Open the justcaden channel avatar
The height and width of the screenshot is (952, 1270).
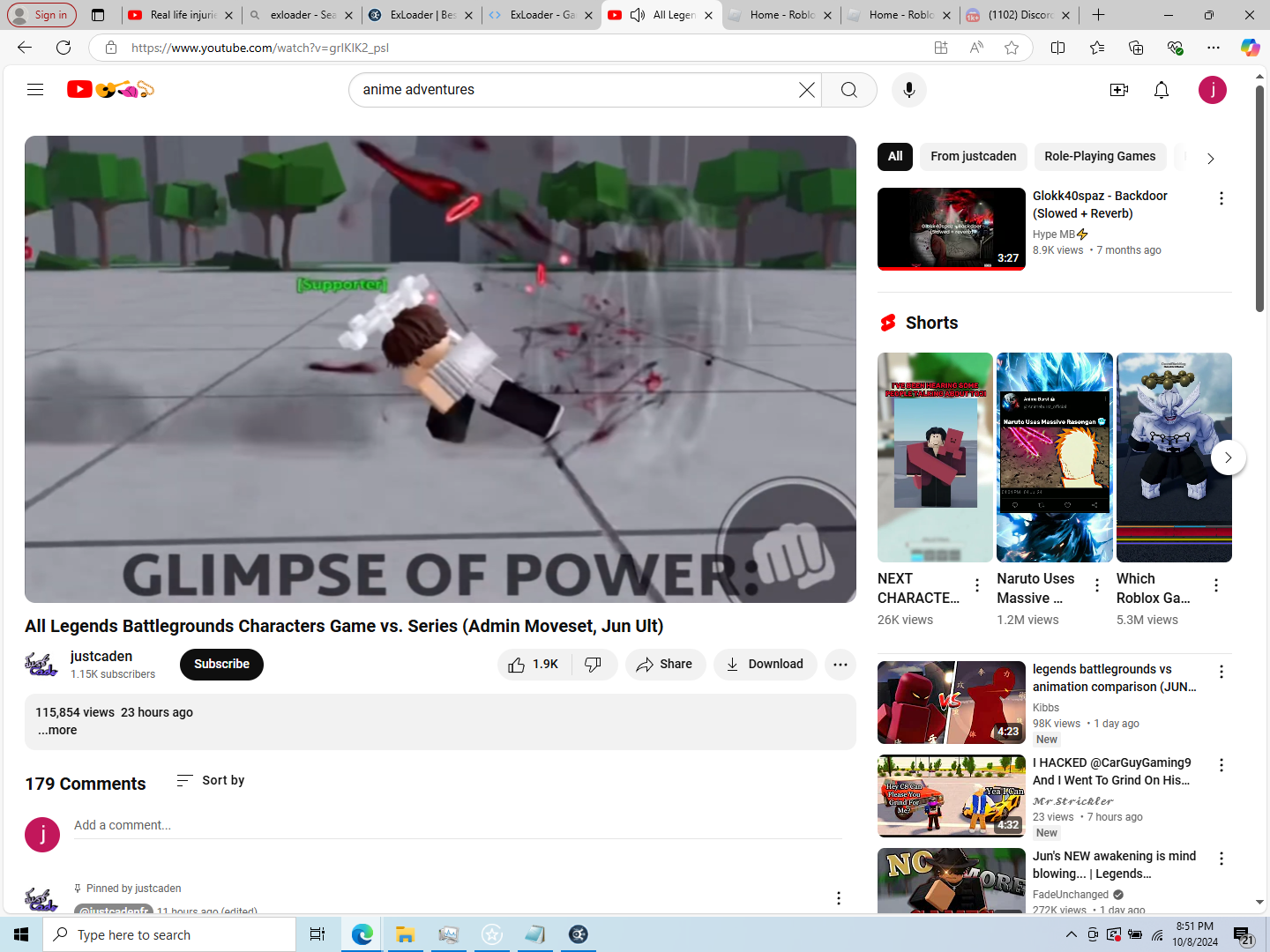pyautogui.click(x=41, y=665)
